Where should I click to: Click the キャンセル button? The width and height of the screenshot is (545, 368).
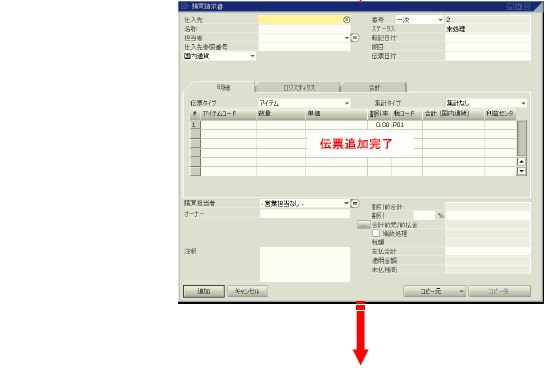click(247, 291)
